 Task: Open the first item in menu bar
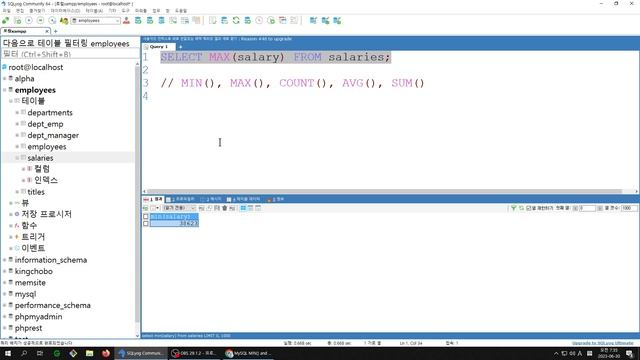pos(7,11)
